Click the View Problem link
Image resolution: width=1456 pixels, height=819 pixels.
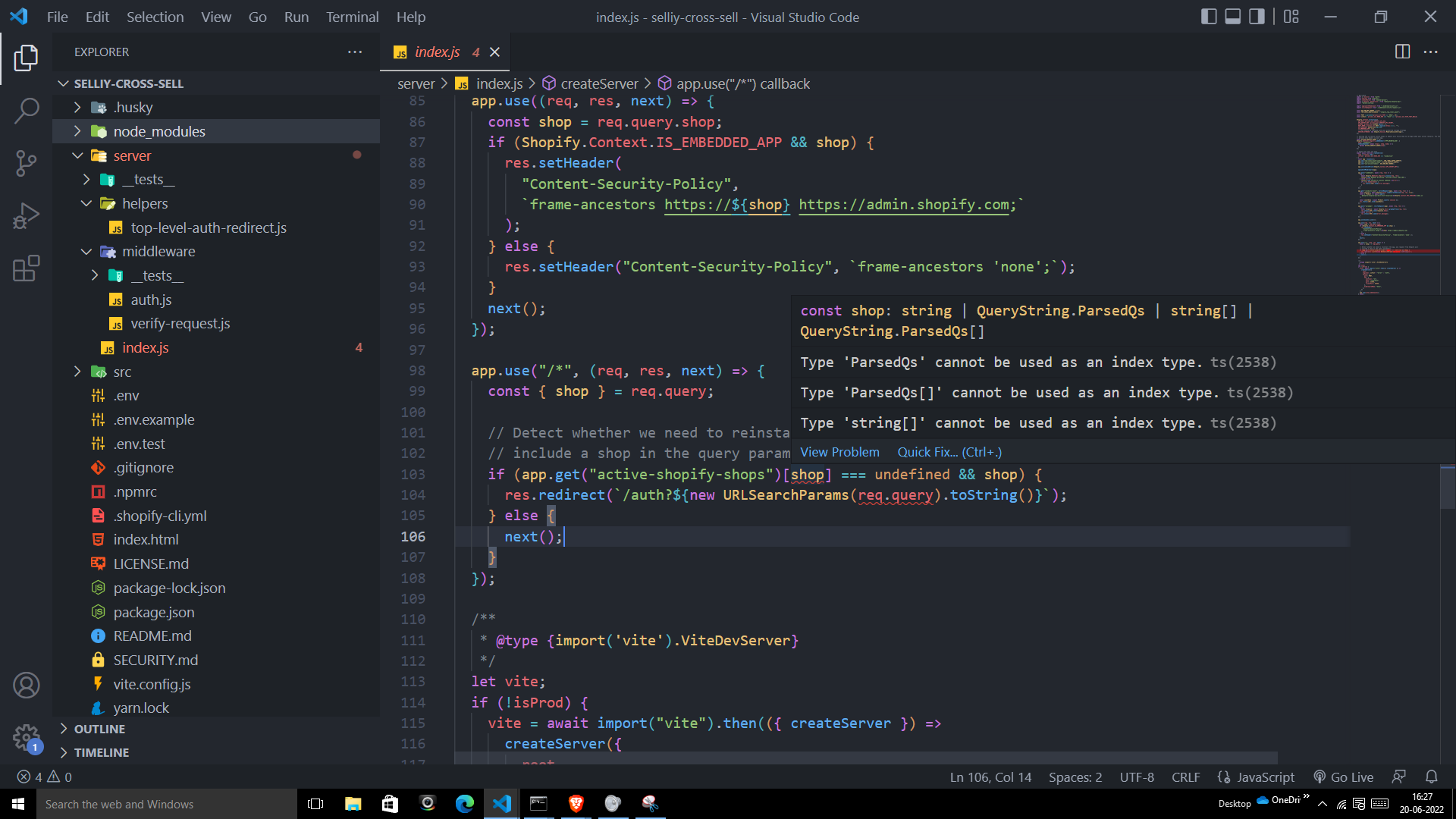(839, 452)
